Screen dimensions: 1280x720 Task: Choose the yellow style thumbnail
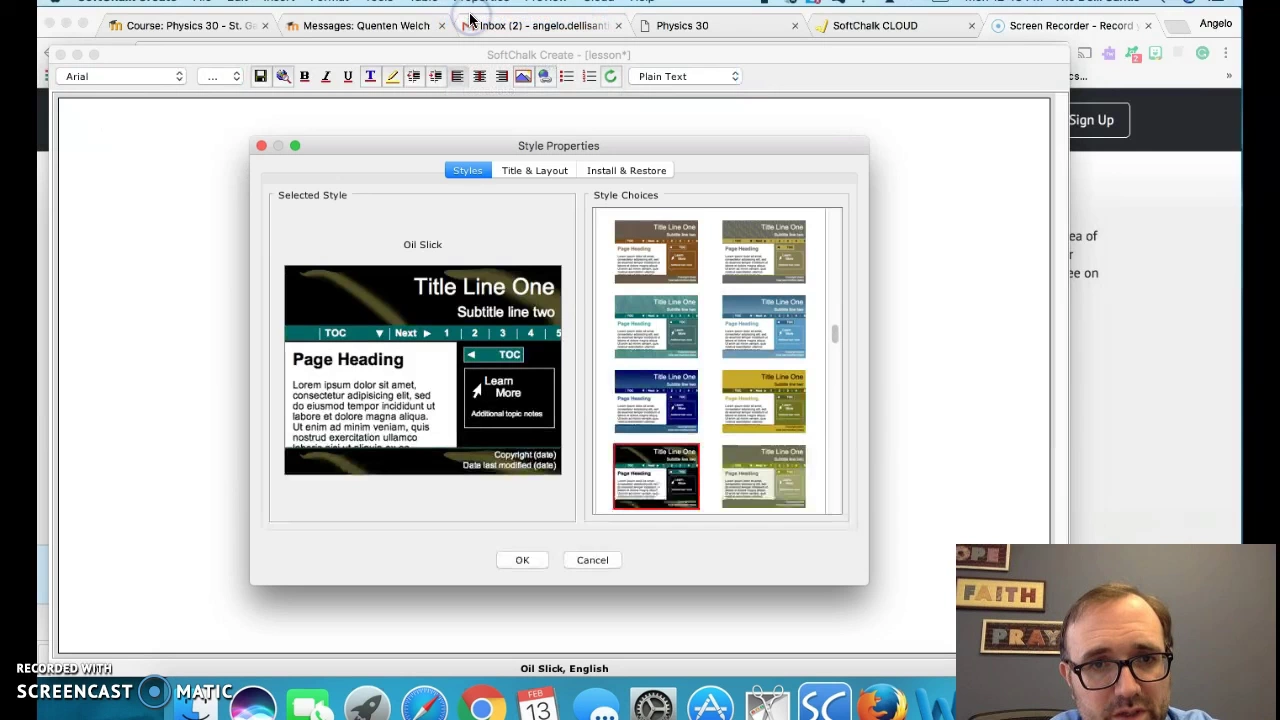point(763,402)
